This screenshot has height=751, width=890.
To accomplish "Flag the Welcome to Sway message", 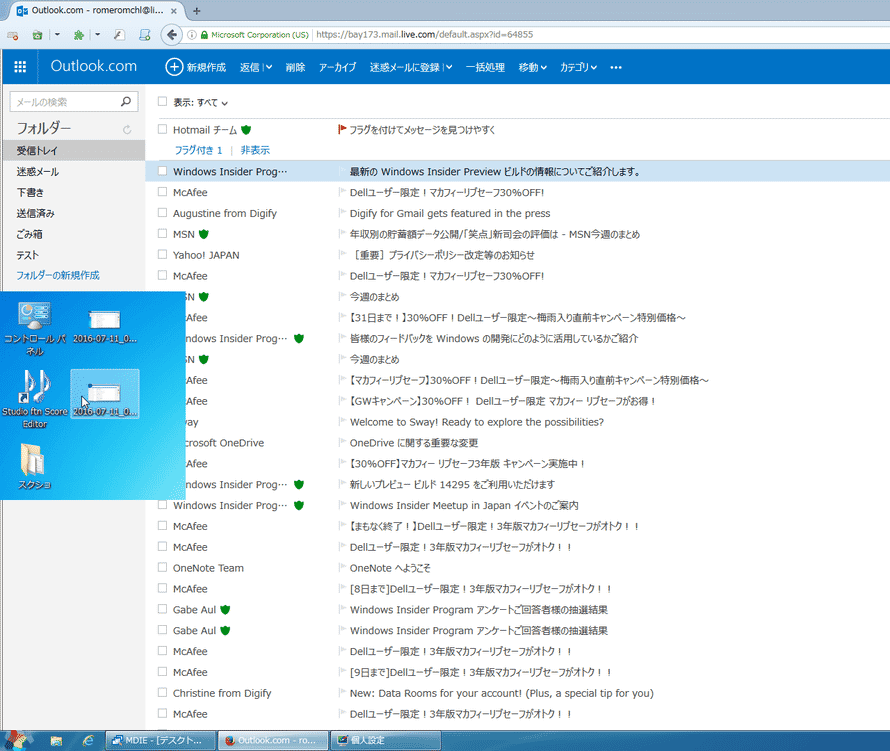I will click(342, 421).
